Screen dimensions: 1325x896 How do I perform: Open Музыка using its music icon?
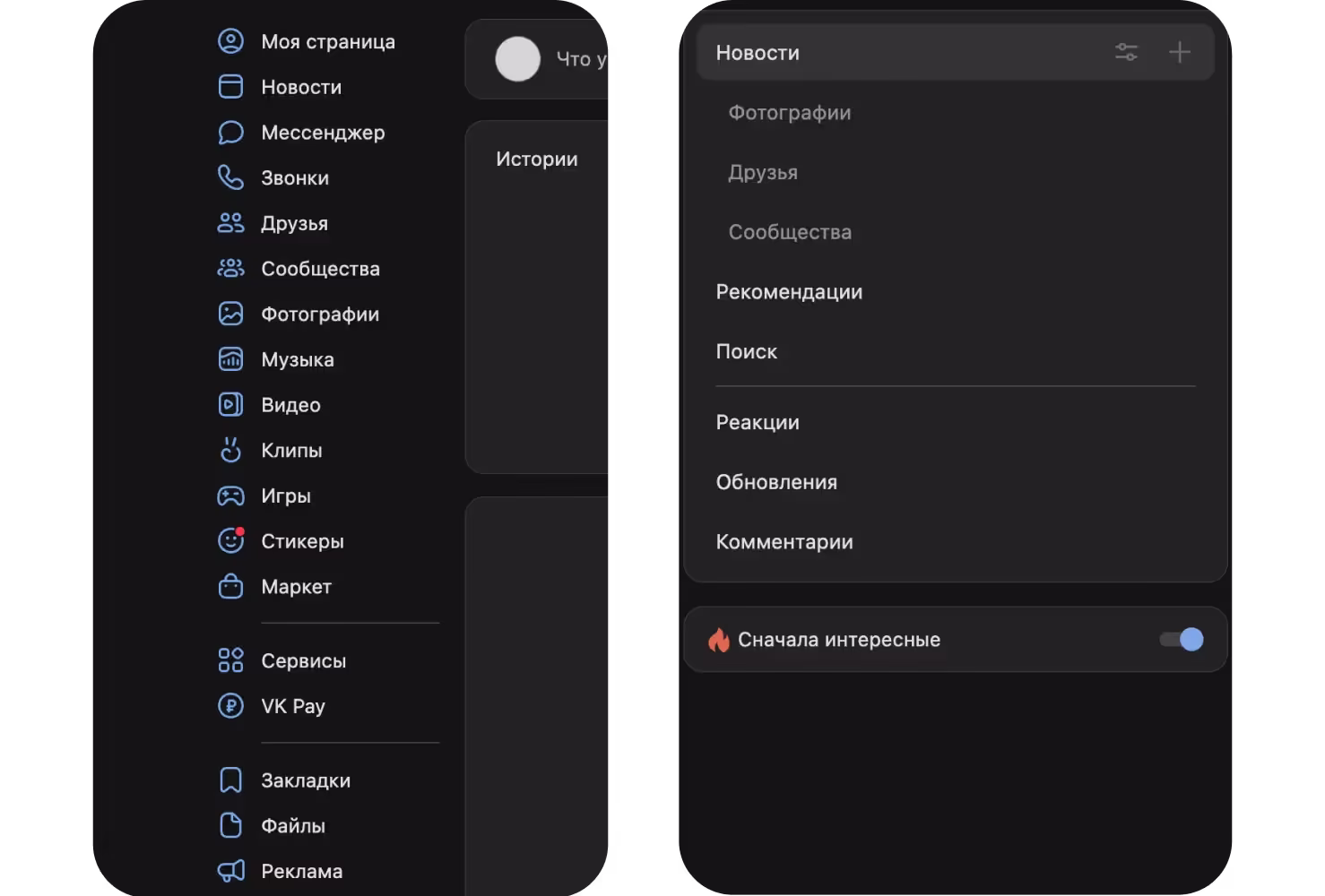click(230, 359)
